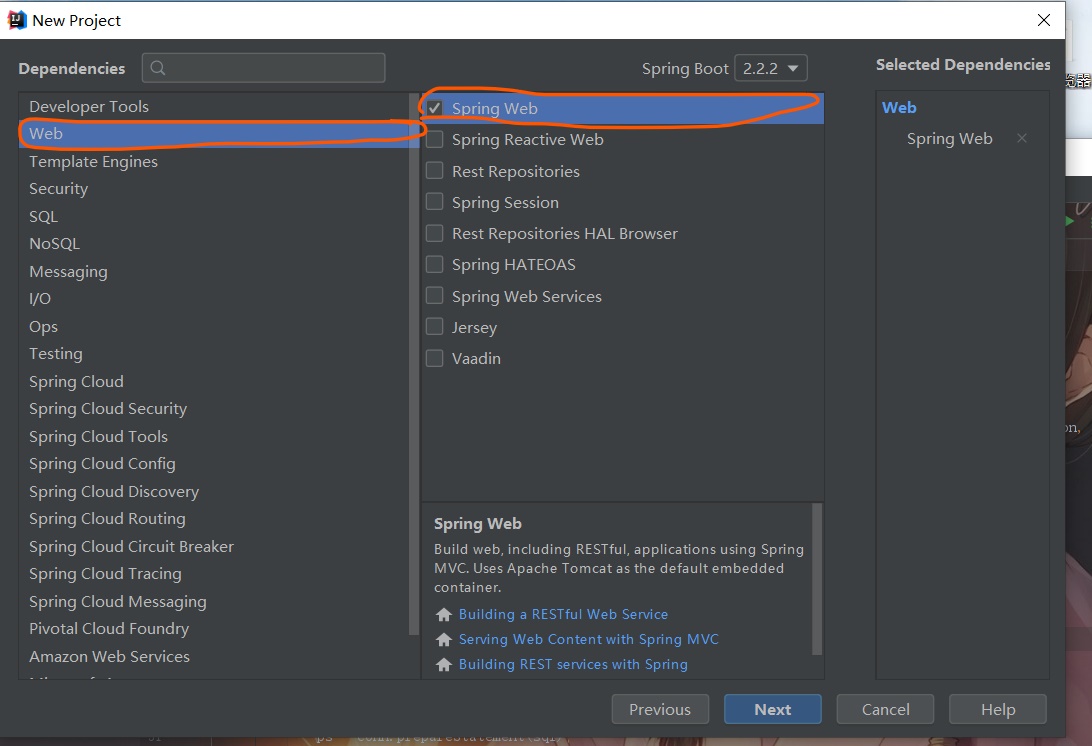Viewport: 1092px width, 746px height.
Task: Focus the Dependencies search field
Action: pos(263,68)
